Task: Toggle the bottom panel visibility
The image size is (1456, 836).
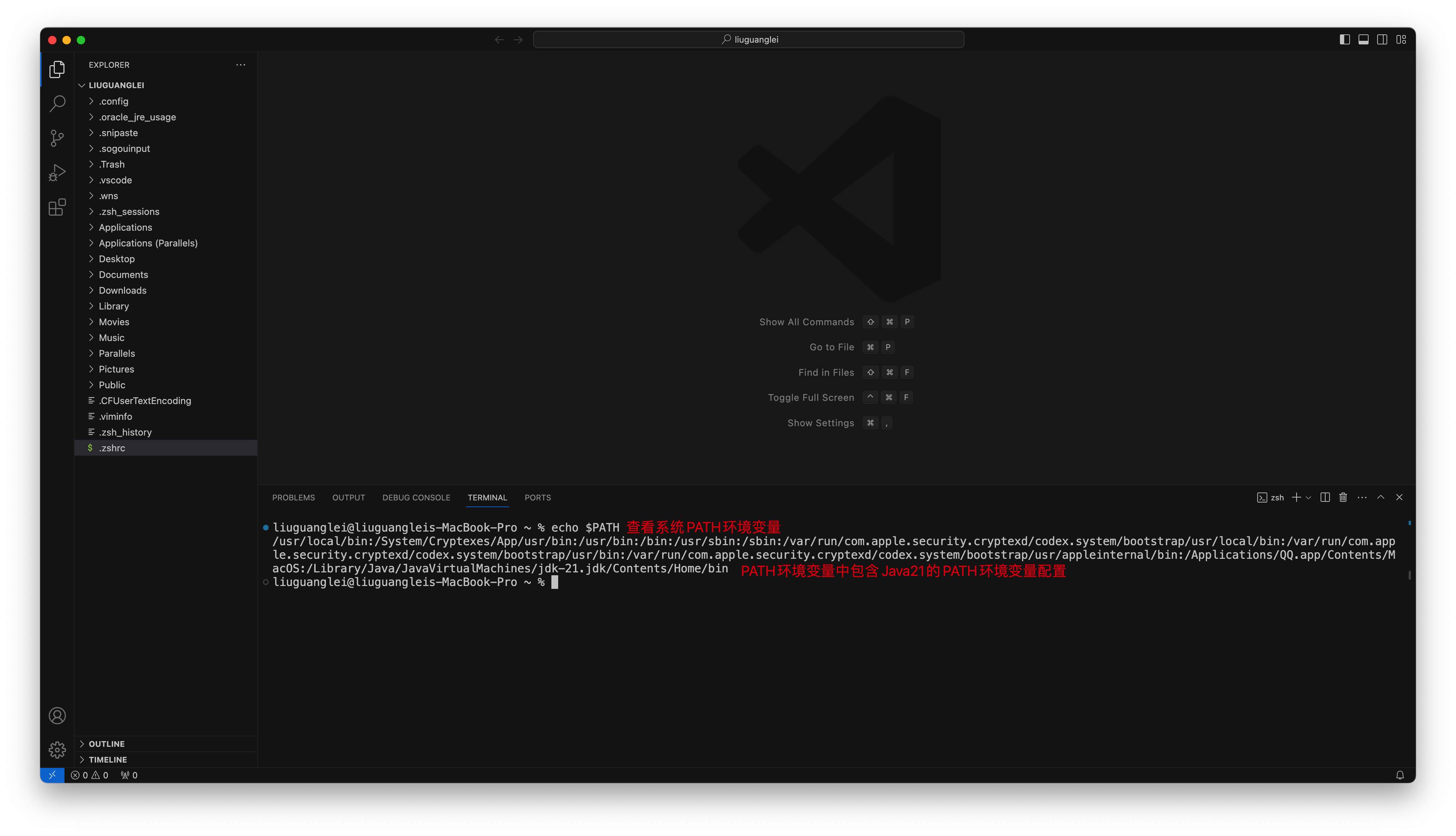Action: pyautogui.click(x=1364, y=40)
